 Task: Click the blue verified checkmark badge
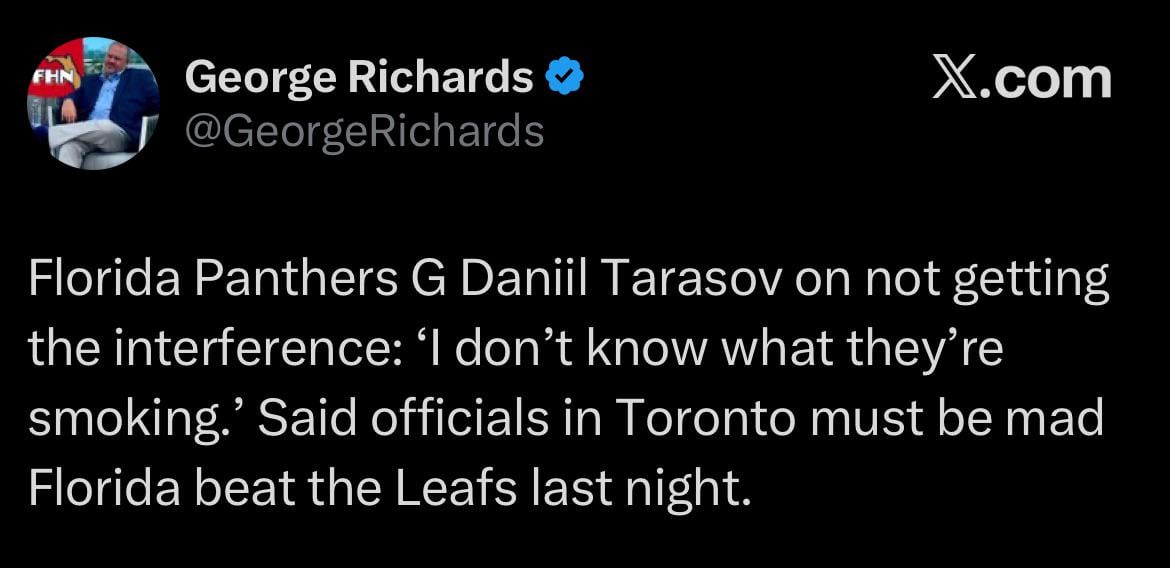pos(565,78)
